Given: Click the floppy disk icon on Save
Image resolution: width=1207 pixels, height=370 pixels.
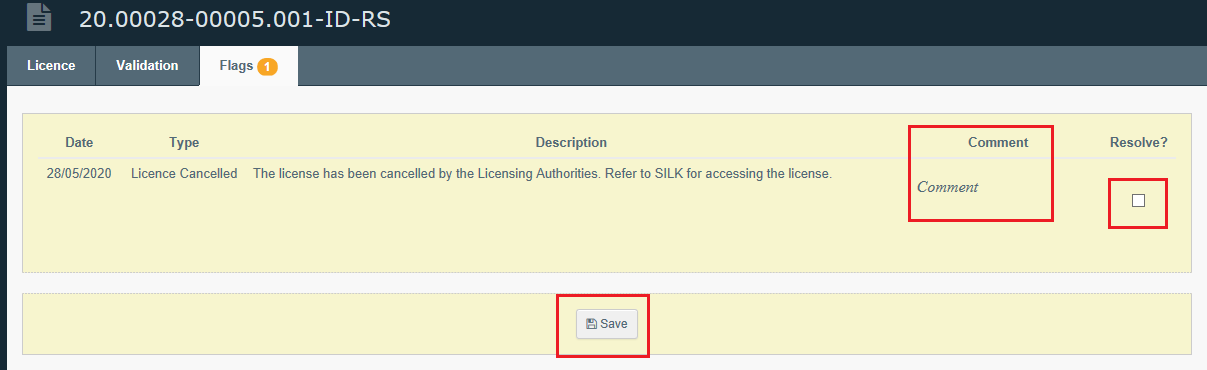Looking at the screenshot, I should point(591,324).
